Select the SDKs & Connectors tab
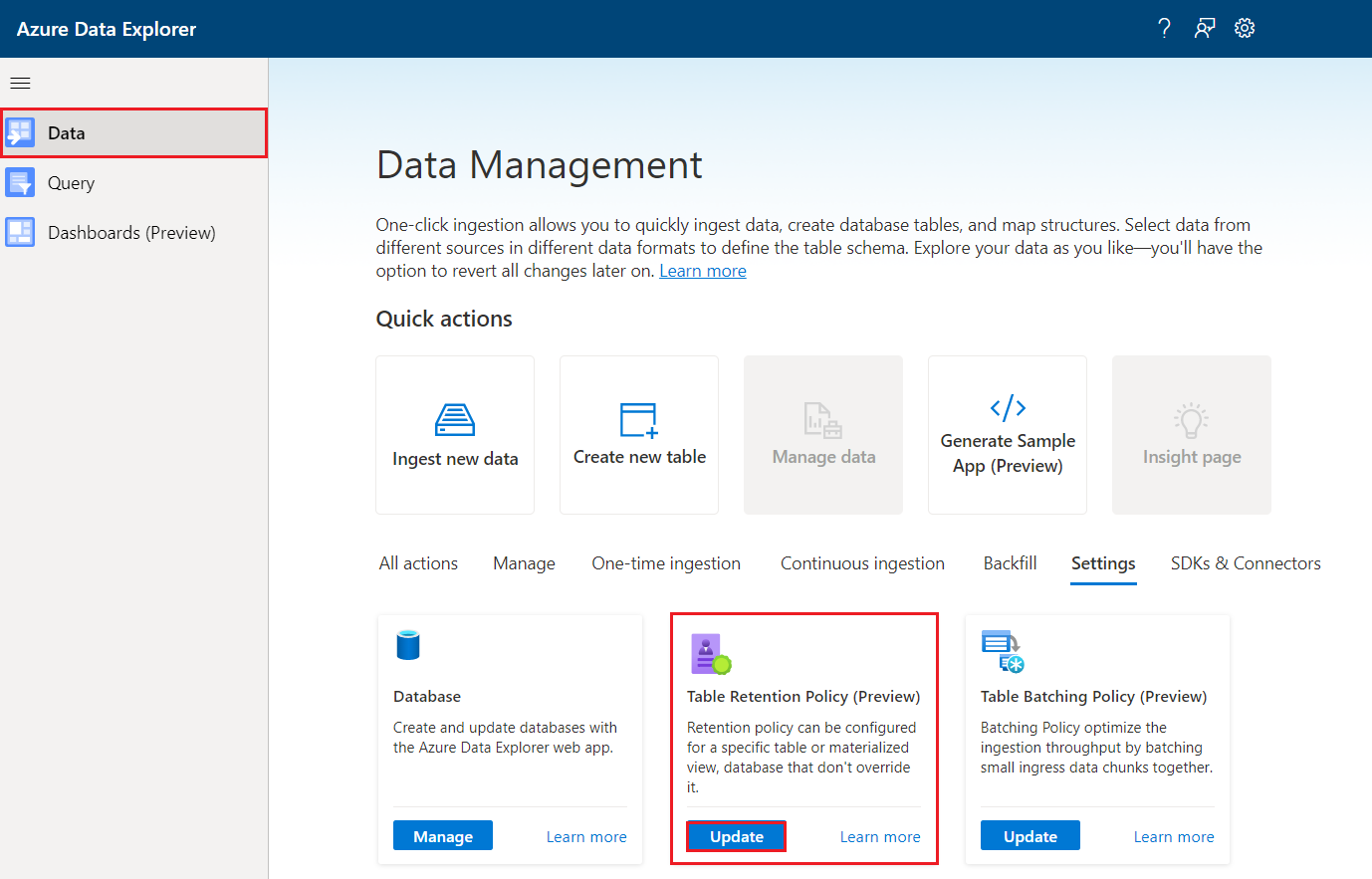The width and height of the screenshot is (1372, 879). [1245, 563]
